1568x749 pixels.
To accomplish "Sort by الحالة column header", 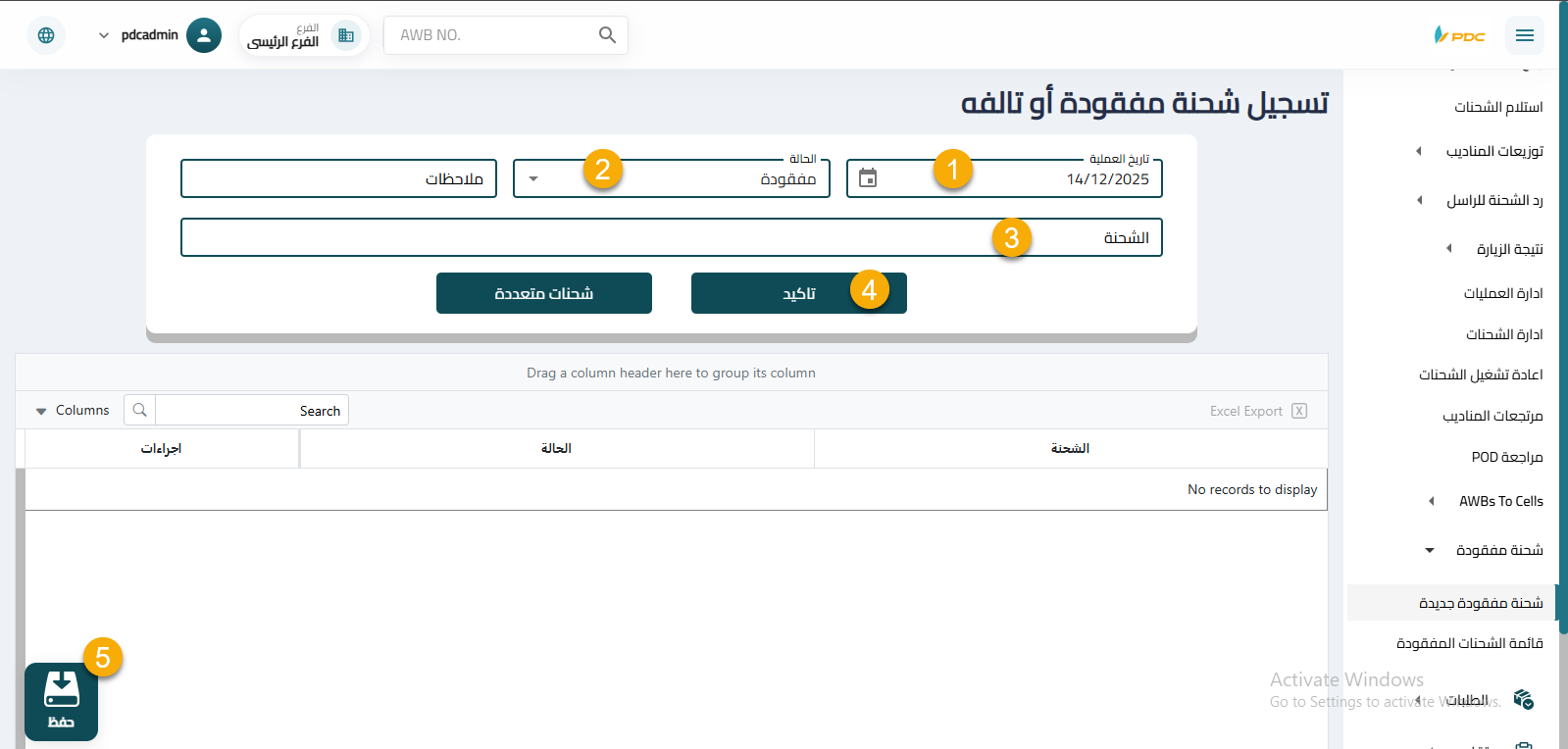I will [556, 448].
